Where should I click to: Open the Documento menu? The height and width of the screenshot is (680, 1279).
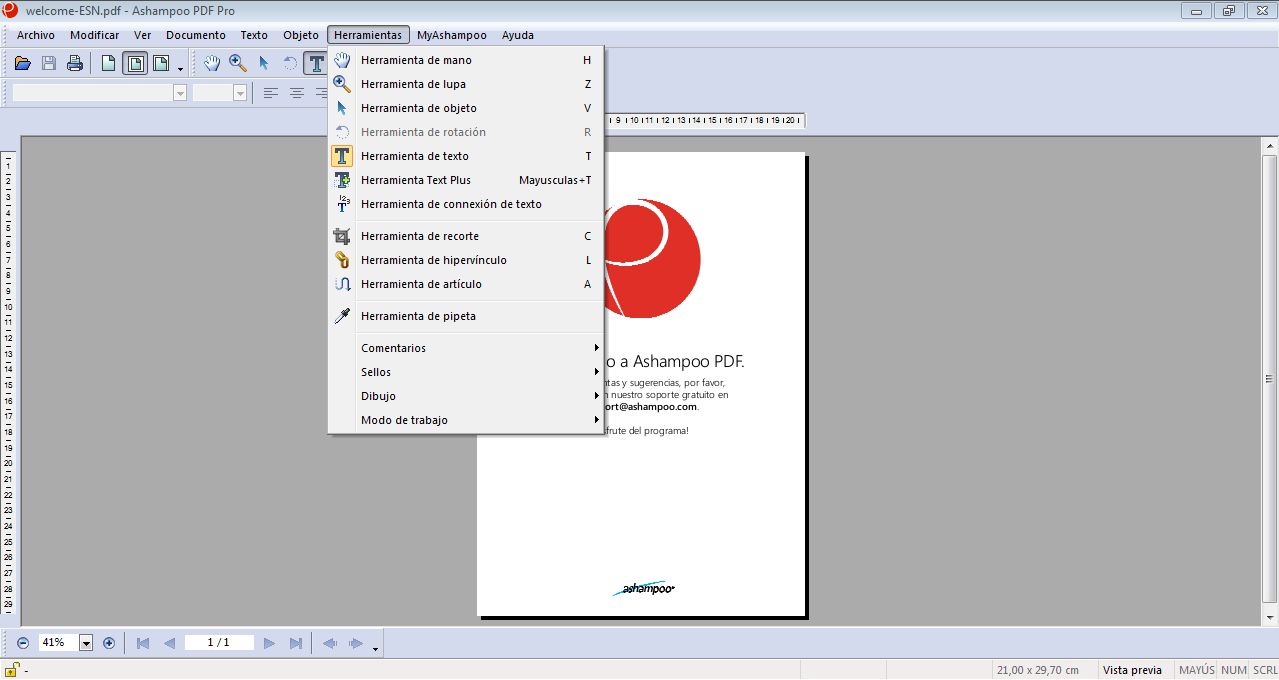click(x=196, y=35)
